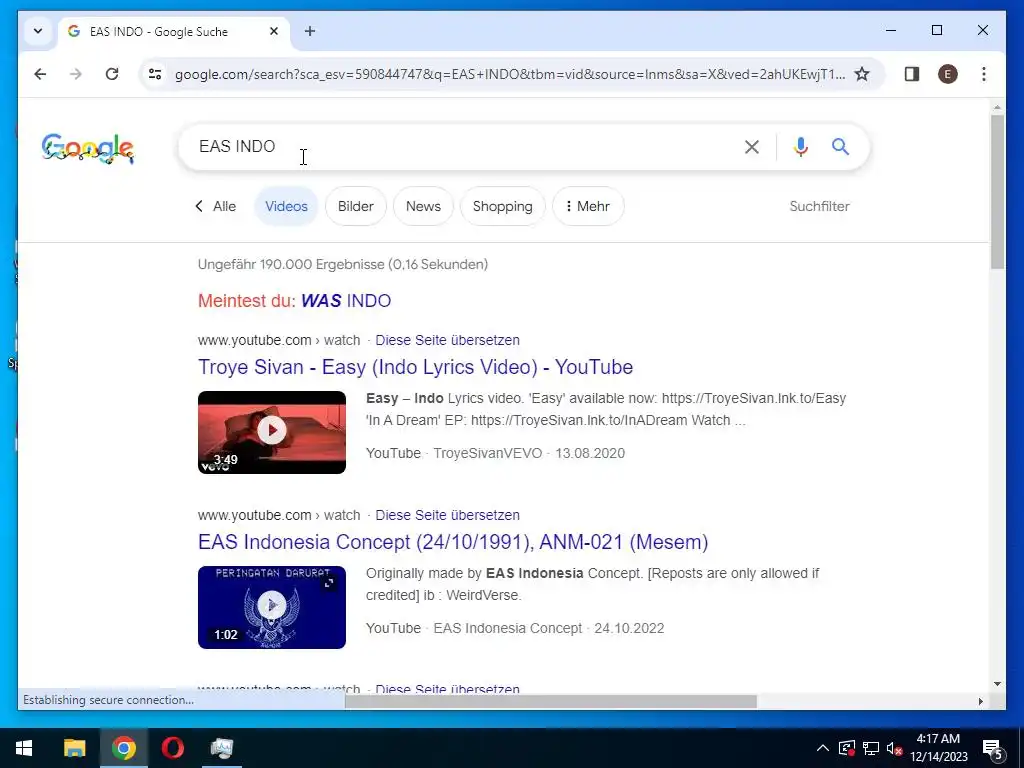The width and height of the screenshot is (1024, 768).
Task: Click the browser forward arrow
Action: (x=76, y=74)
